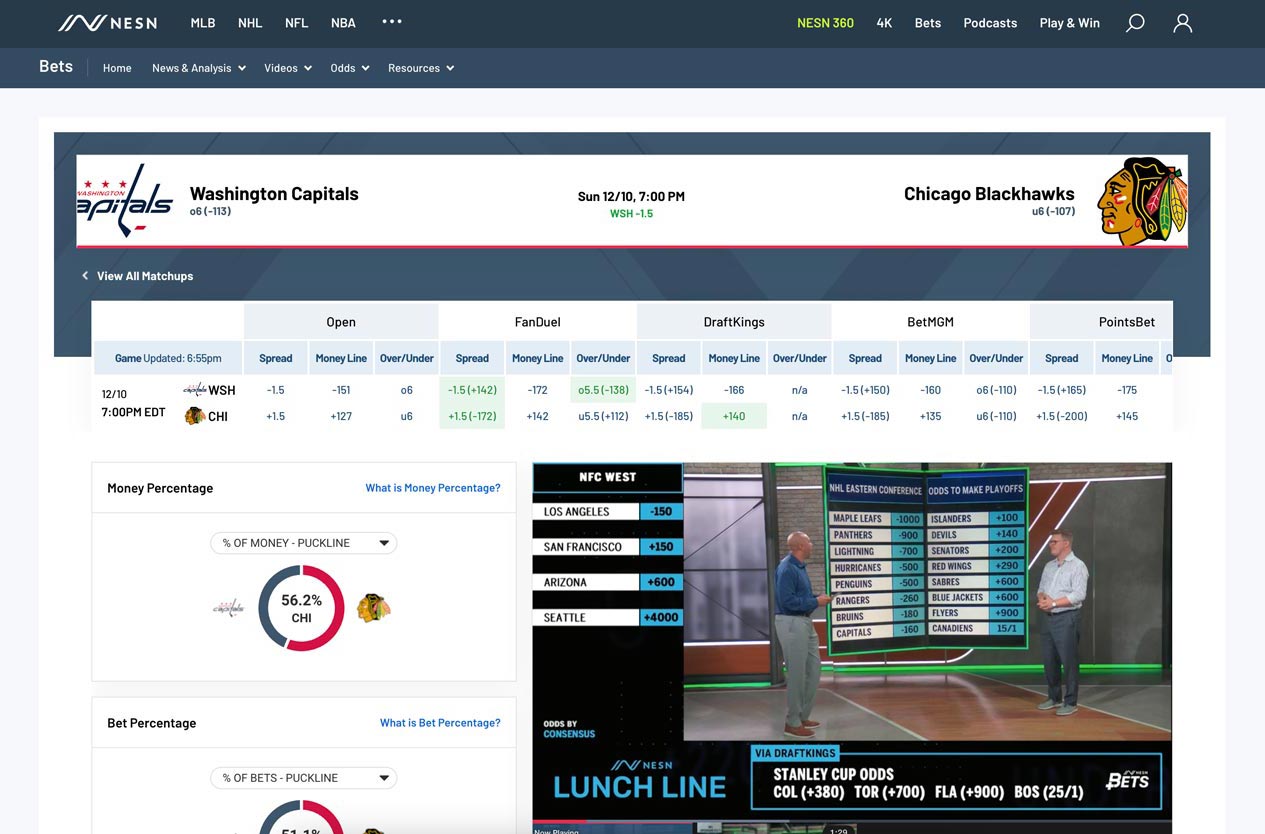The width and height of the screenshot is (1265, 834).
Task: Expand the Odds submenu
Action: click(349, 68)
